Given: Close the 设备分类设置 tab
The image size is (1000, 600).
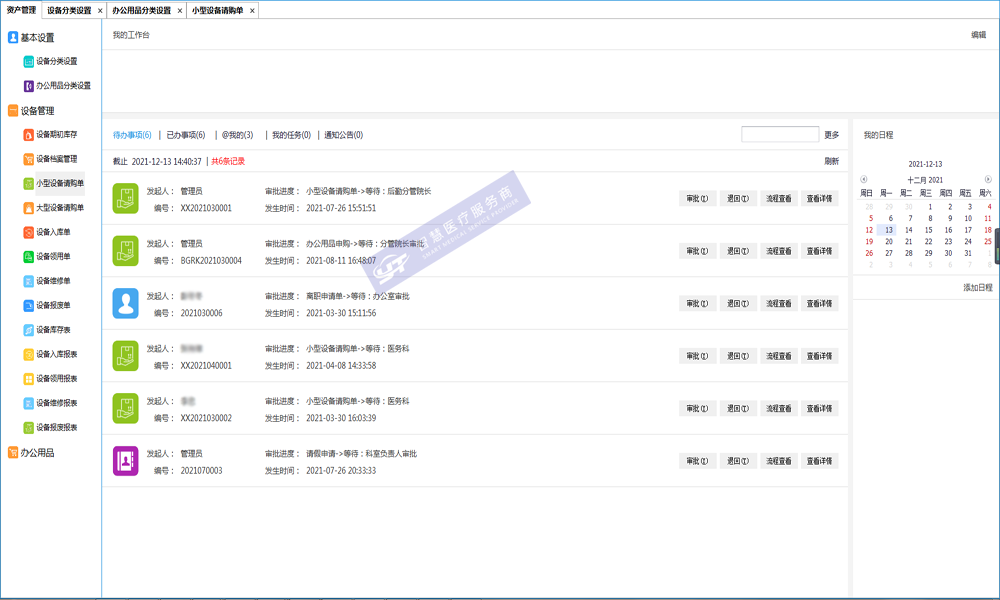Looking at the screenshot, I should 98,11.
